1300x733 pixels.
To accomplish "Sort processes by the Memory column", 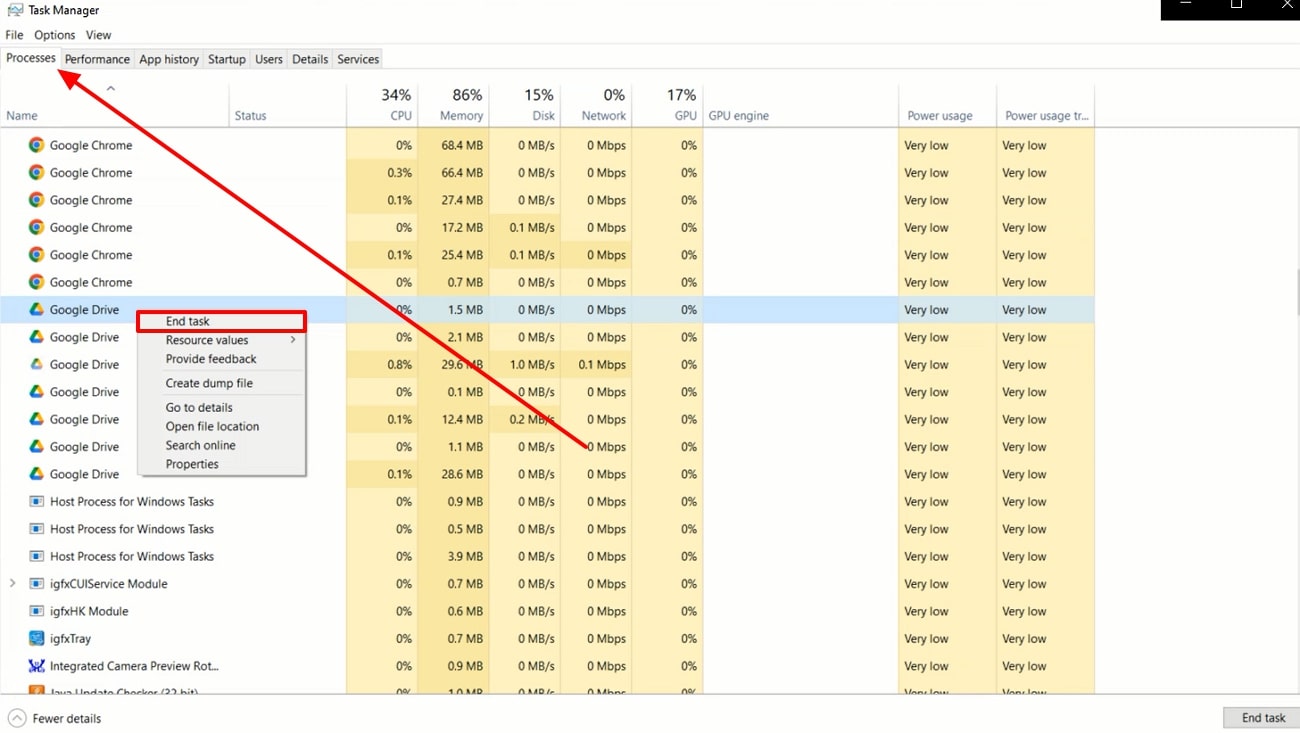I will click(x=453, y=105).
